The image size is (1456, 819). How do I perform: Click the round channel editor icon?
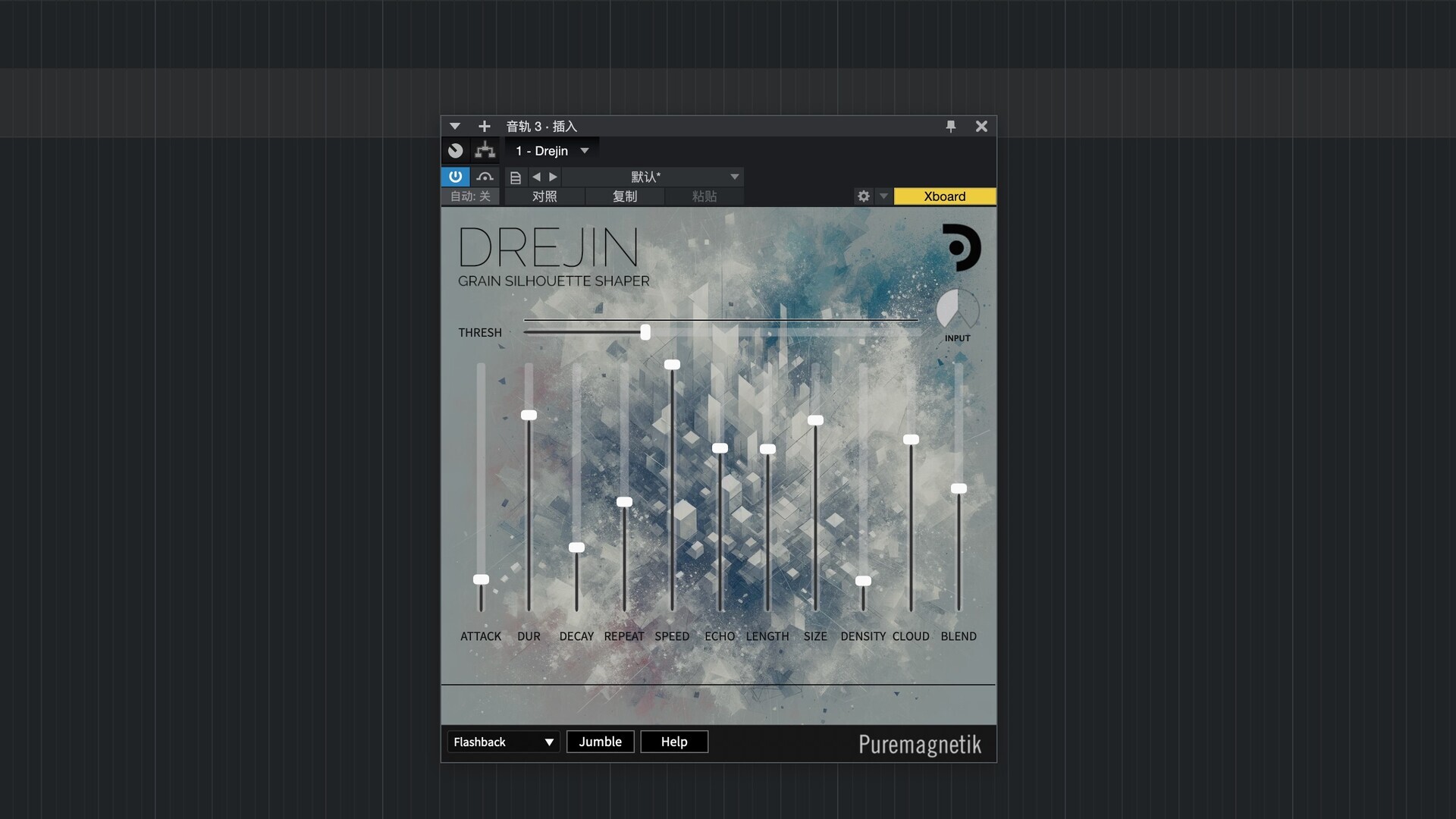point(455,151)
